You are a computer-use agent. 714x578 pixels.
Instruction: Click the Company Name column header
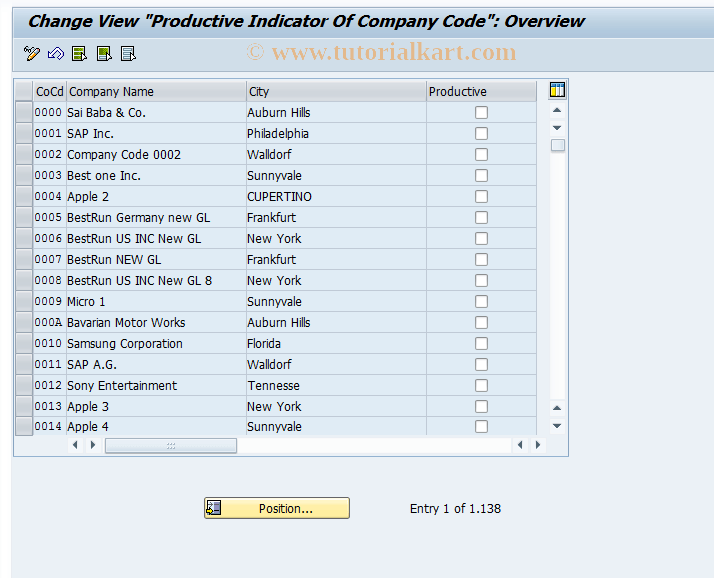156,92
